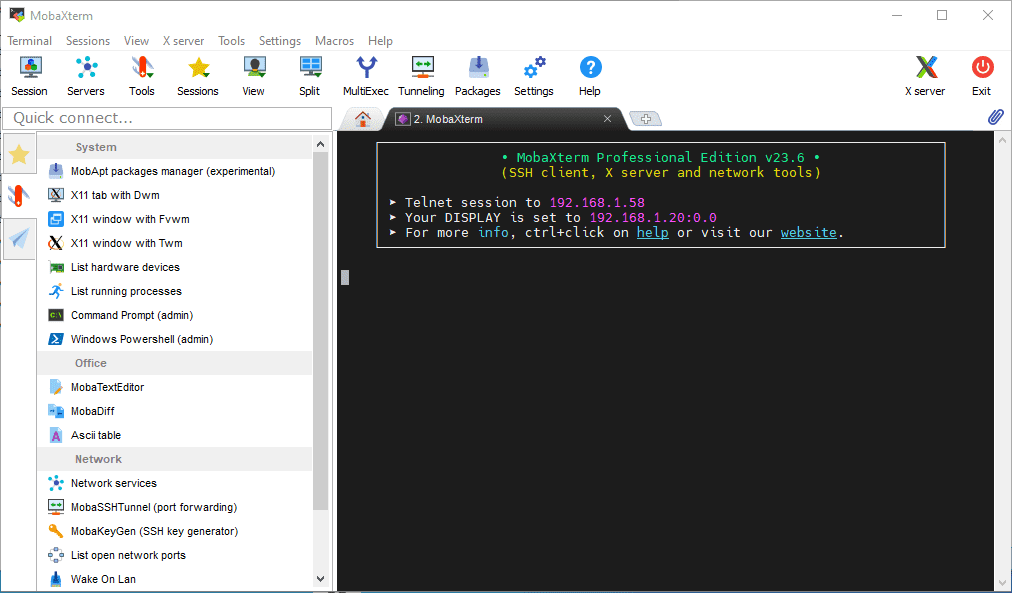Start 'X11 tab with Dwm'
This screenshot has width=1012, height=593.
pos(174,195)
